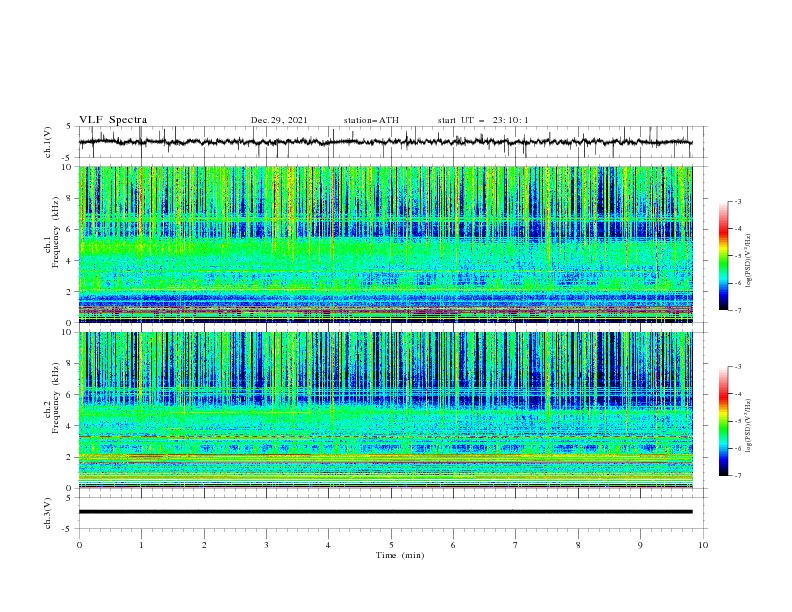Click the 'station=ATH' header label
The image size is (792, 612).
click(x=371, y=120)
